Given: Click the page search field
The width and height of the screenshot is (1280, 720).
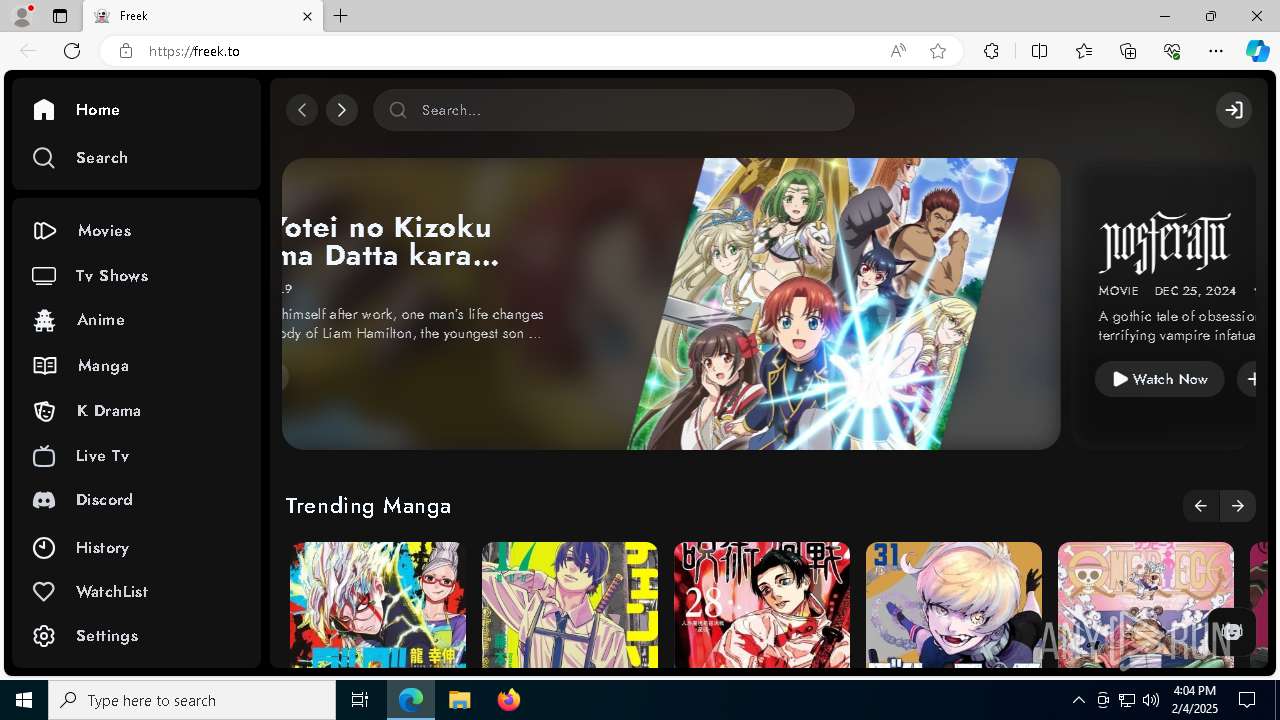Looking at the screenshot, I should (614, 110).
